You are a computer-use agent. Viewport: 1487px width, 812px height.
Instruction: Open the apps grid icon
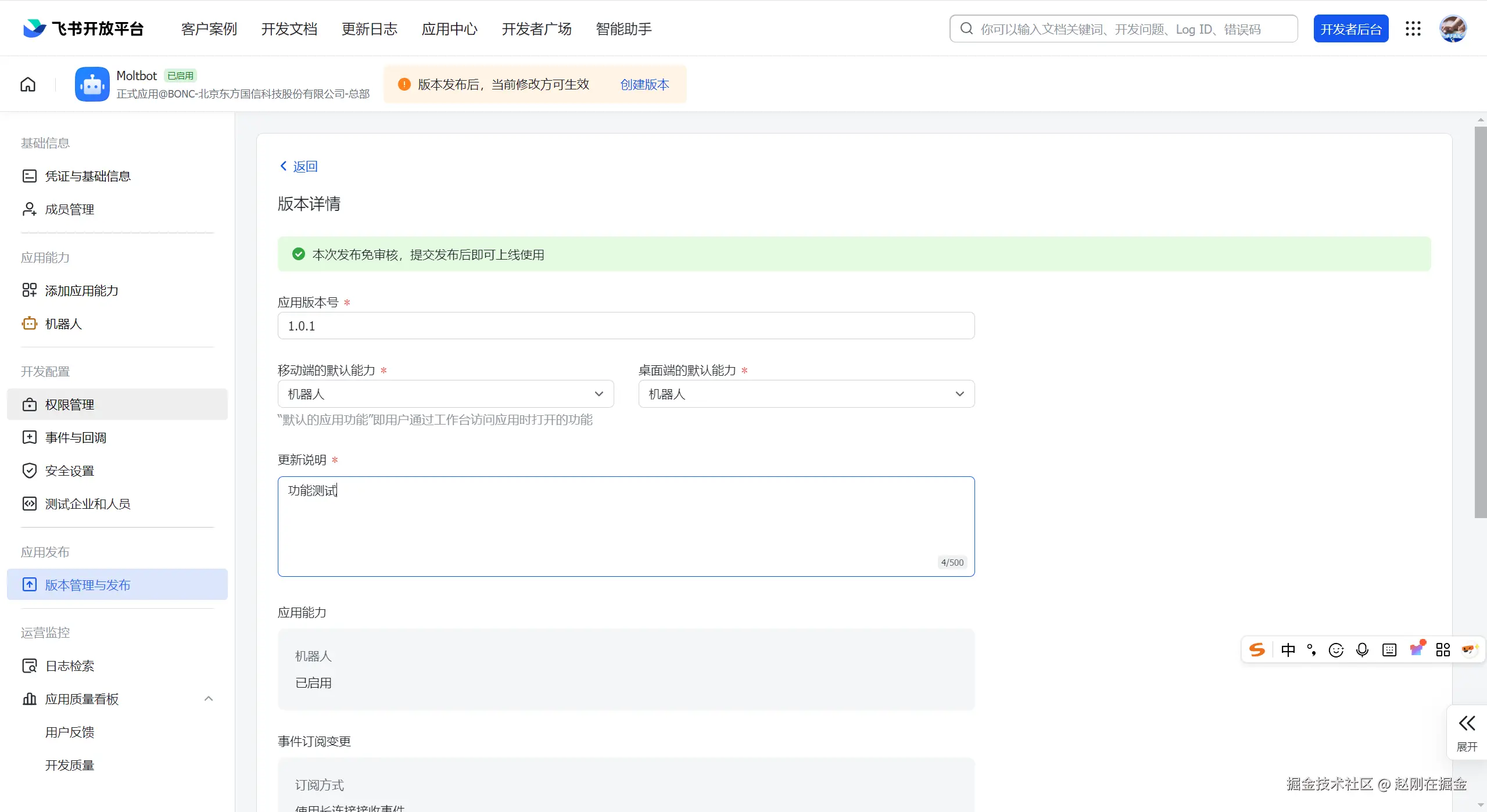pyautogui.click(x=1413, y=29)
